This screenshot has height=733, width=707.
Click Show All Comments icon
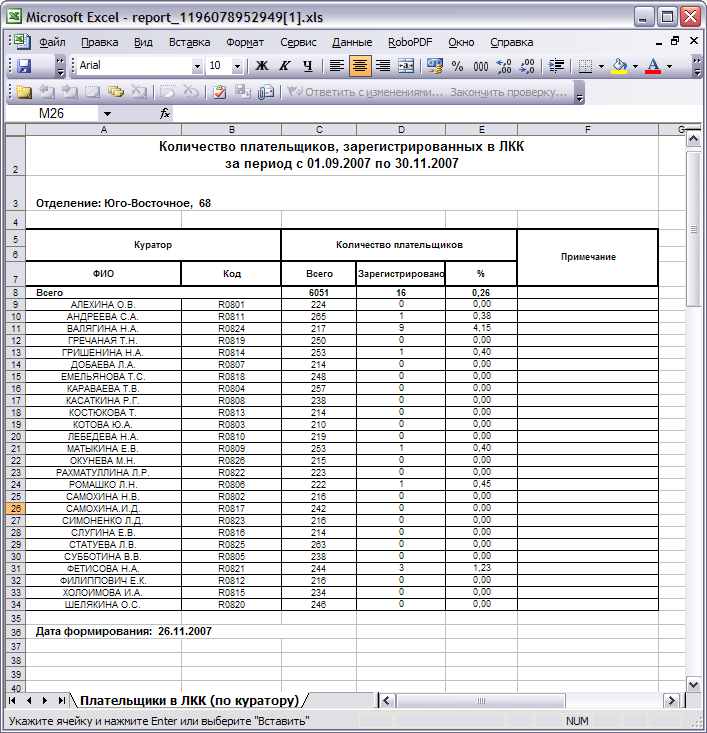point(115,92)
